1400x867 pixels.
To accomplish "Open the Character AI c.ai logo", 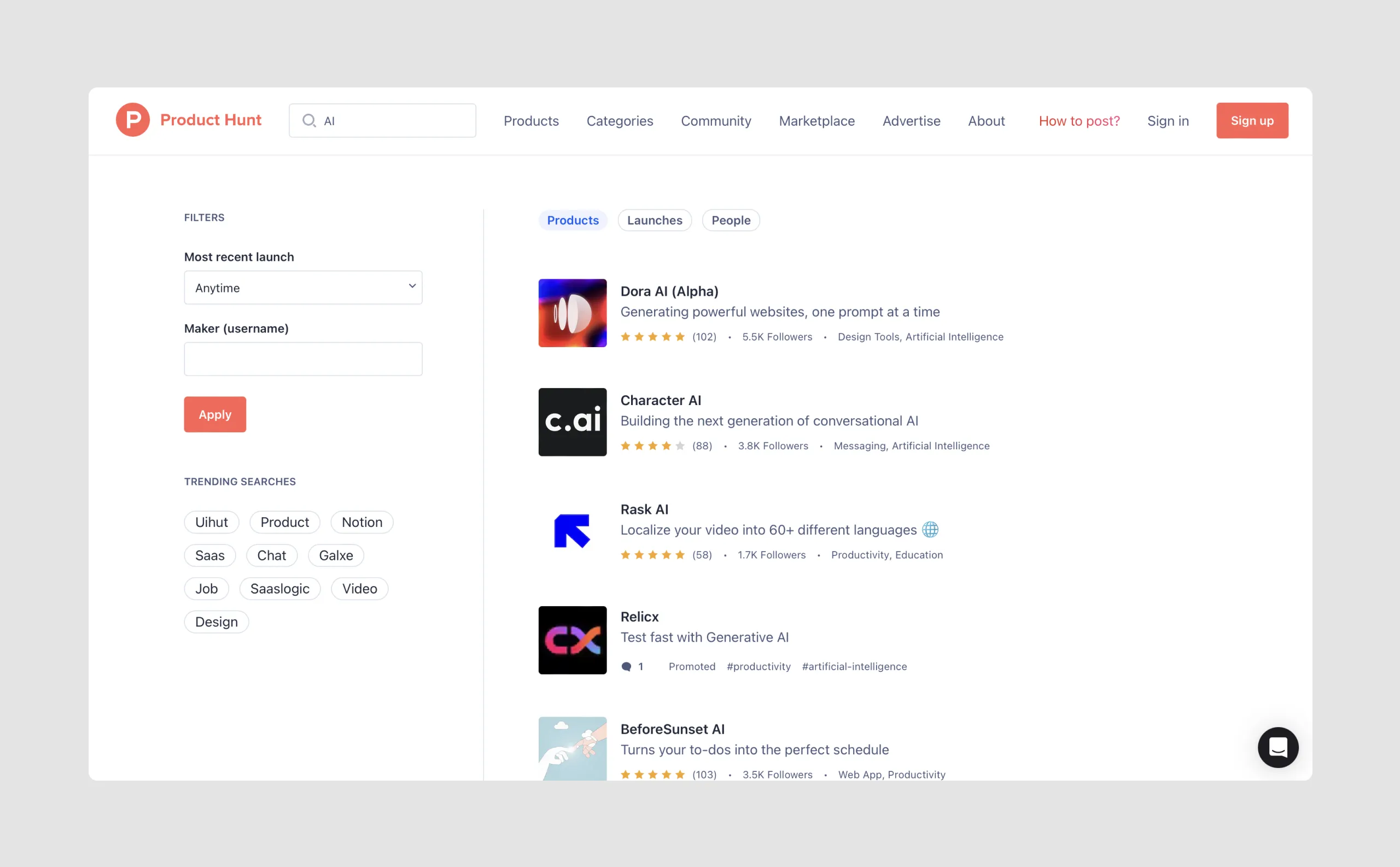I will pyautogui.click(x=573, y=422).
